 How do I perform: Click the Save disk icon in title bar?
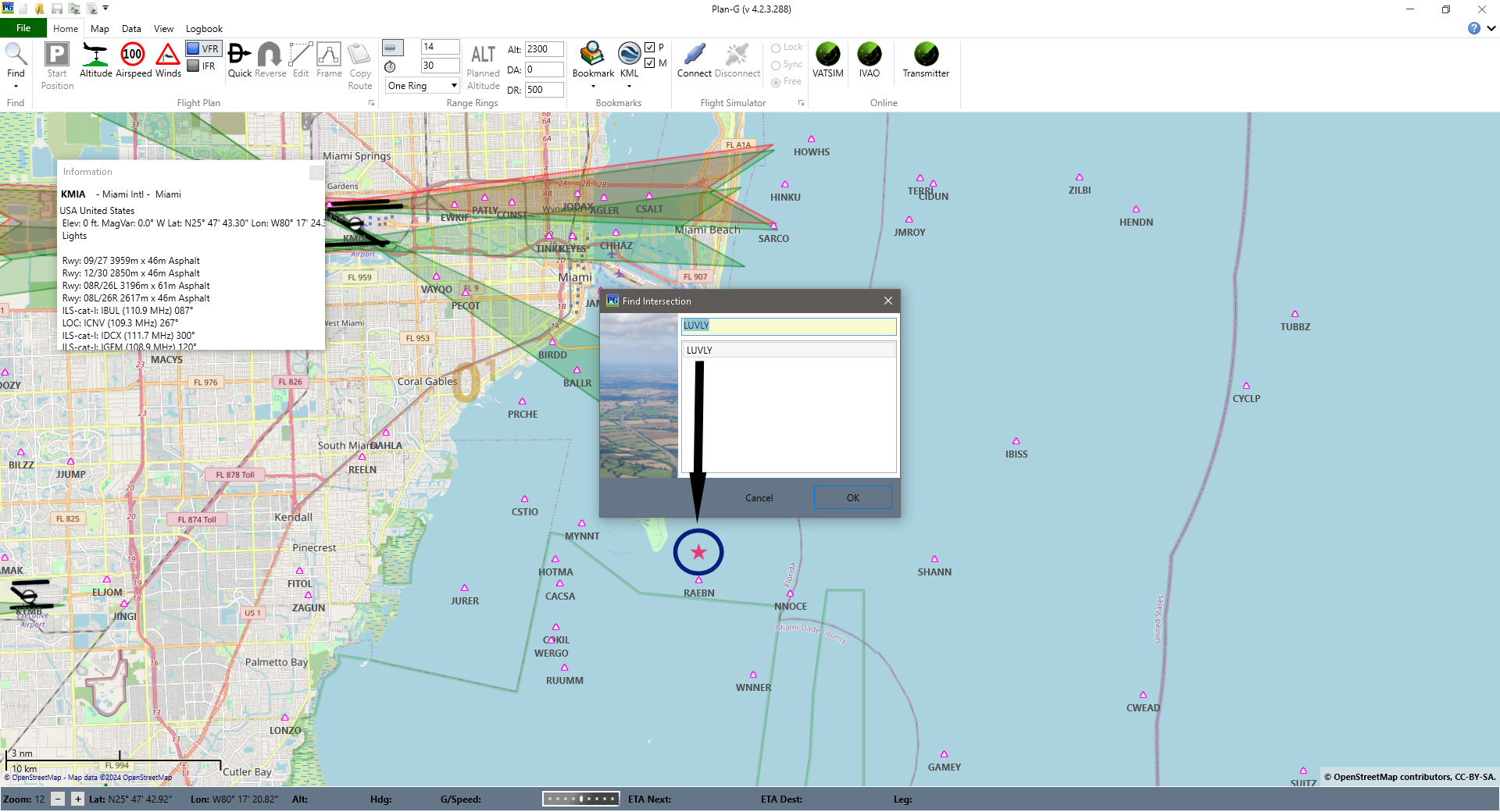click(57, 9)
